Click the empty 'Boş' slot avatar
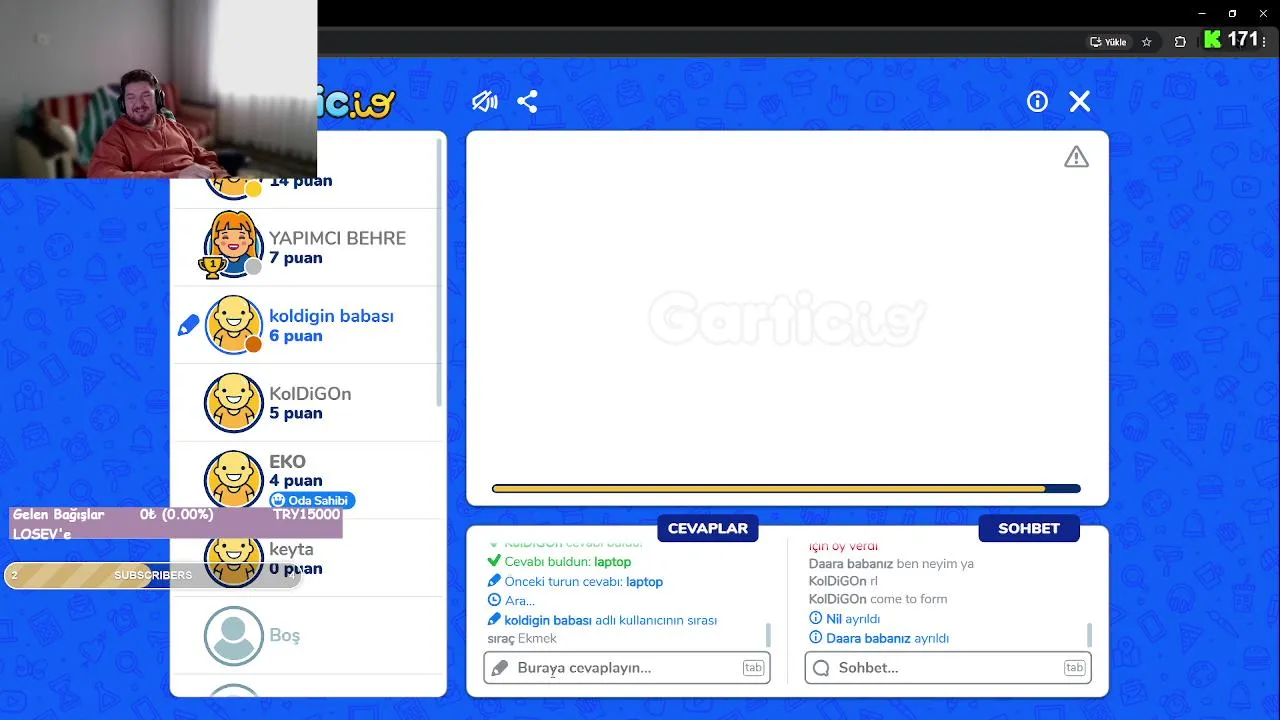Viewport: 1280px width, 720px height. point(233,635)
